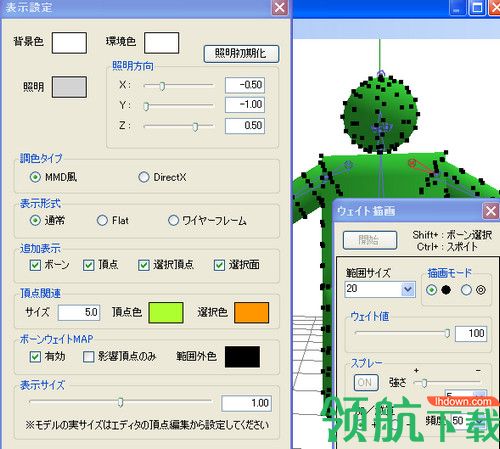Toggle the 影響頂点のみ checkbox
This screenshot has height=449, width=500.
88,357
